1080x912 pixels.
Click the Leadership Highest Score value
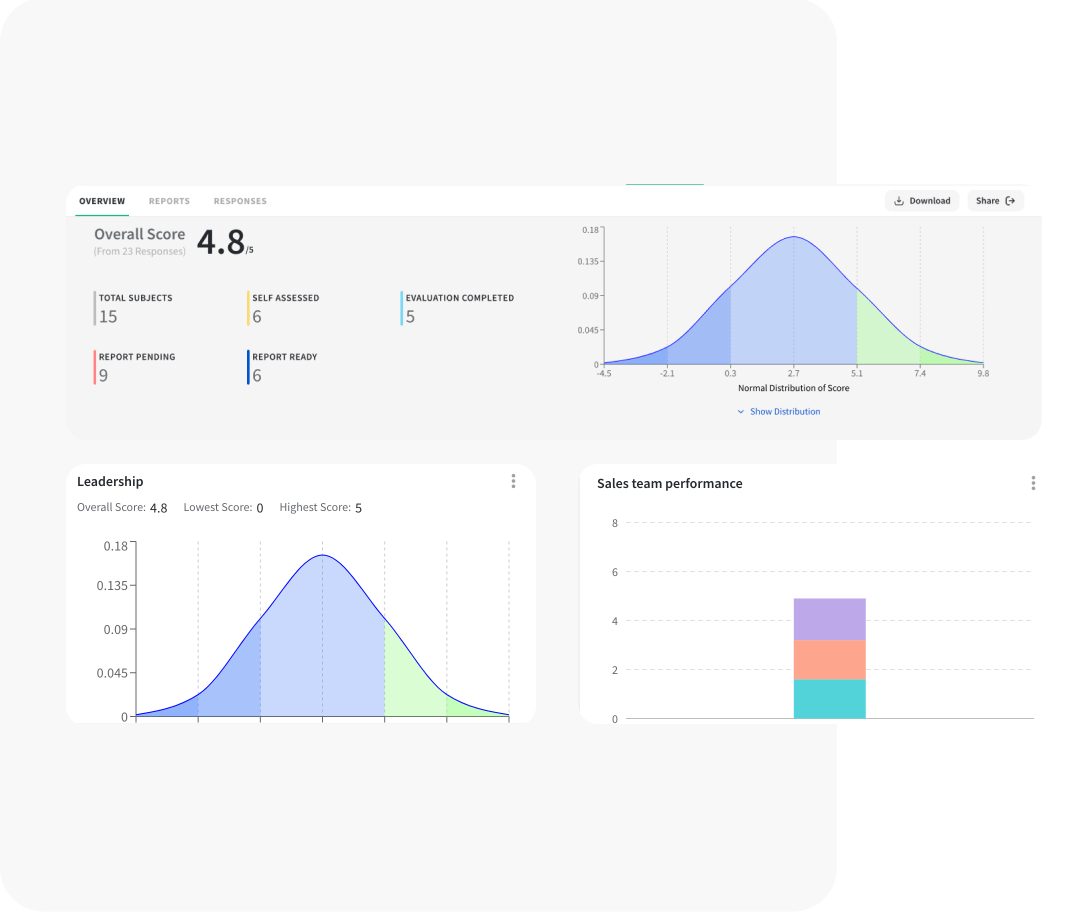(x=358, y=508)
